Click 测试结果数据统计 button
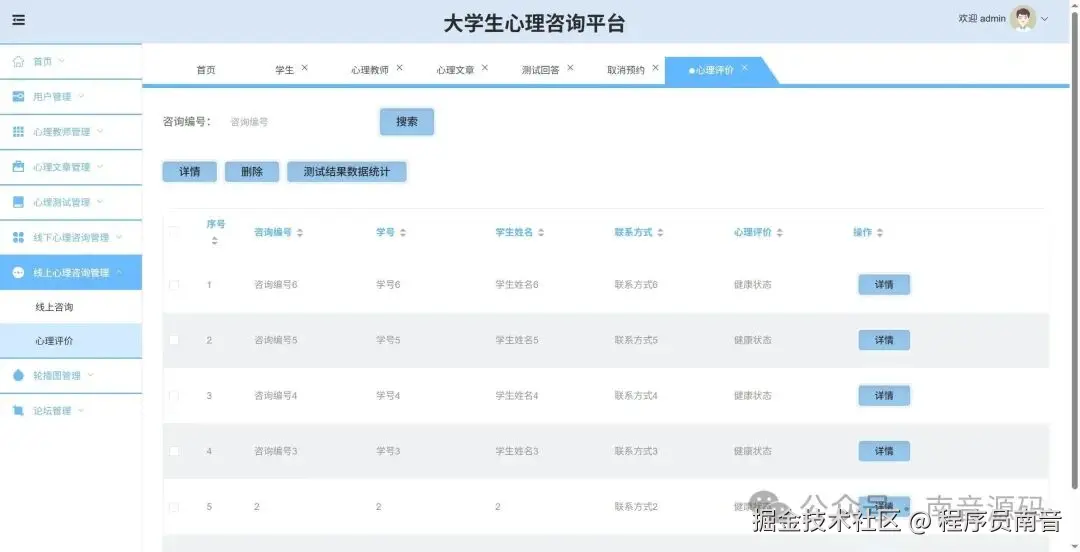Screen dimensions: 1080x552 click(346, 172)
